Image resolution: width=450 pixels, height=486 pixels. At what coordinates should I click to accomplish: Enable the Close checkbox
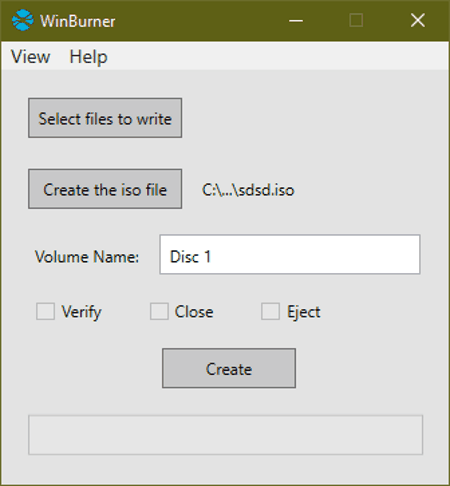[x=159, y=311]
